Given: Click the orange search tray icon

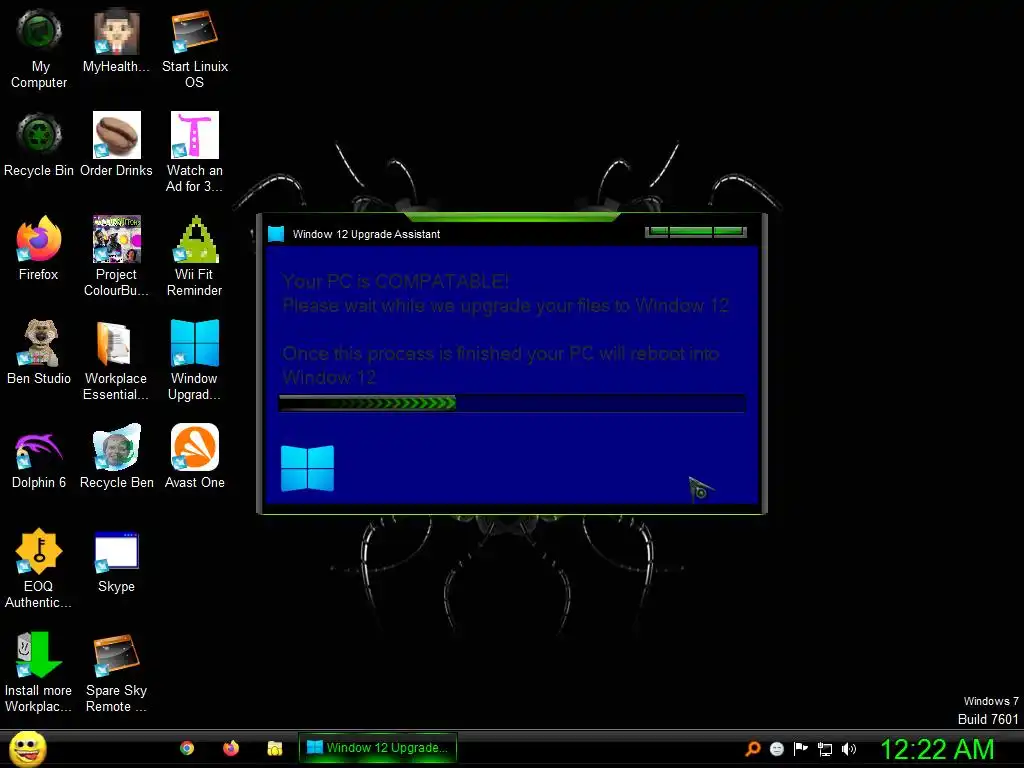Looking at the screenshot, I should [x=752, y=749].
